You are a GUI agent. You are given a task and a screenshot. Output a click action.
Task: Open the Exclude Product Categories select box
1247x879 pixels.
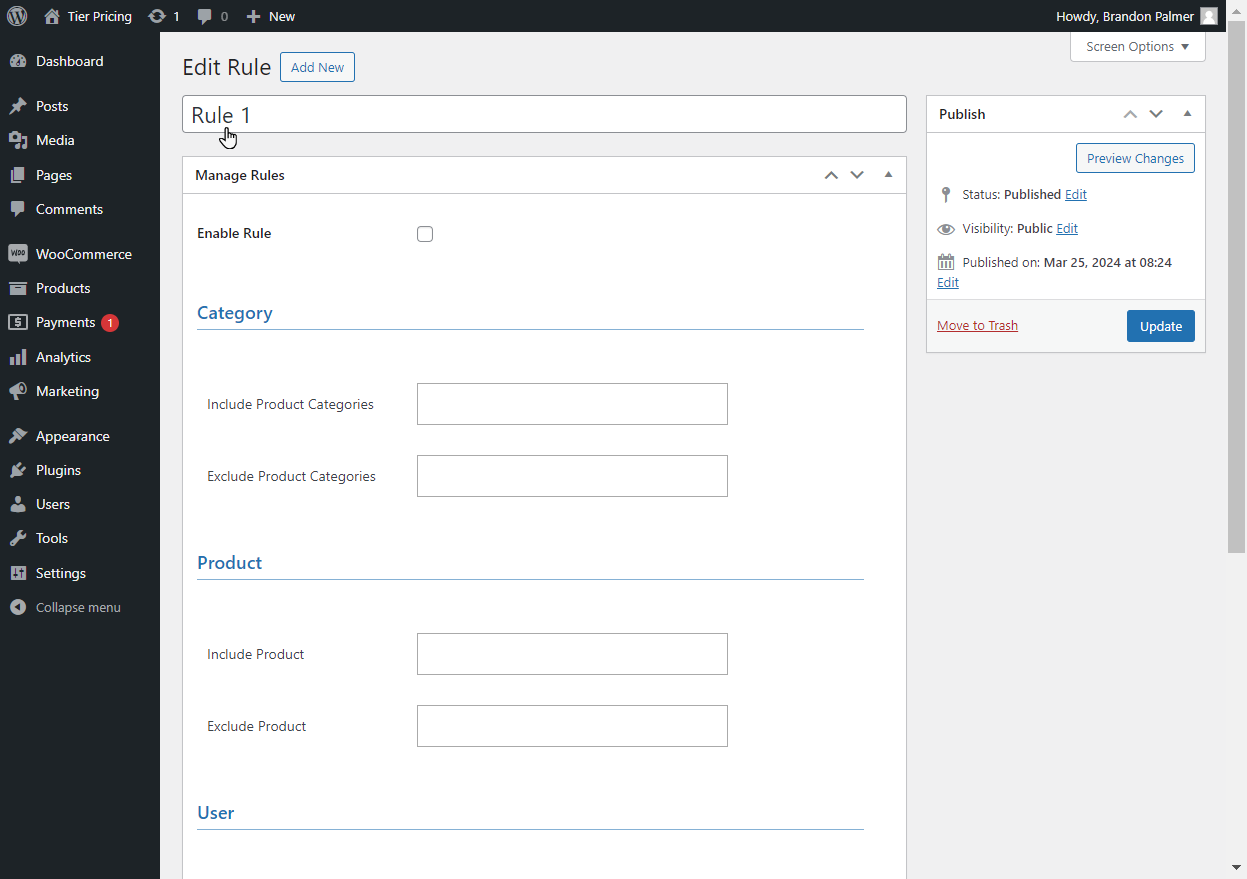[x=572, y=476]
